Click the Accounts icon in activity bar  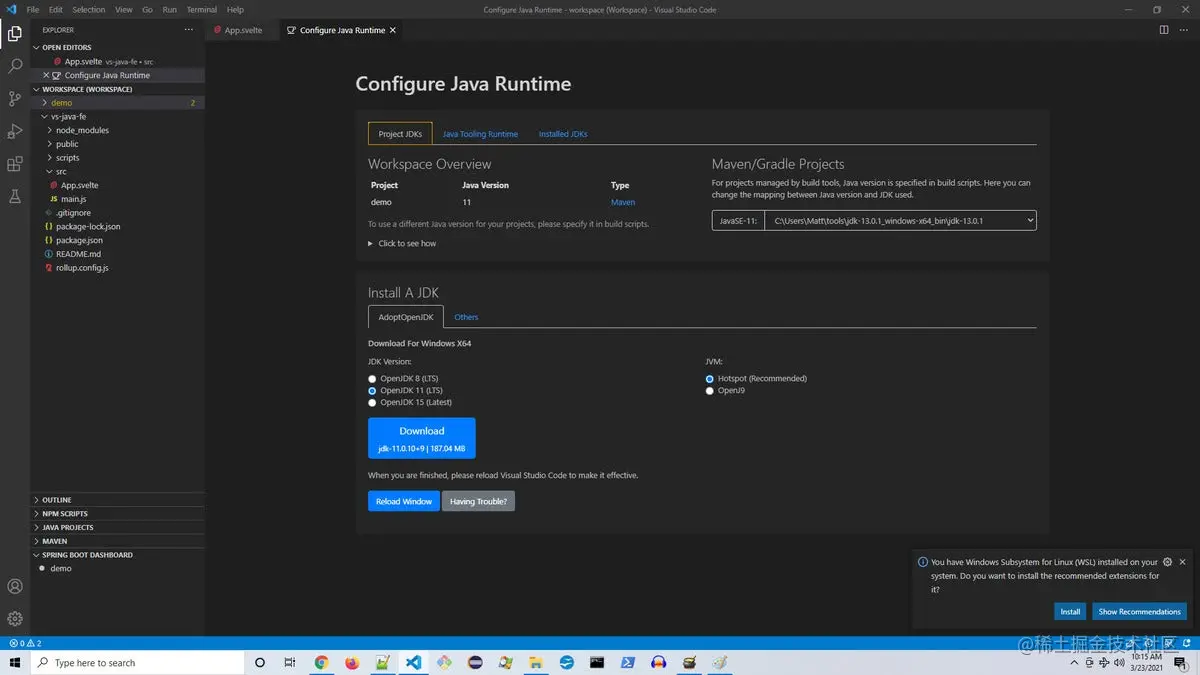[15, 587]
